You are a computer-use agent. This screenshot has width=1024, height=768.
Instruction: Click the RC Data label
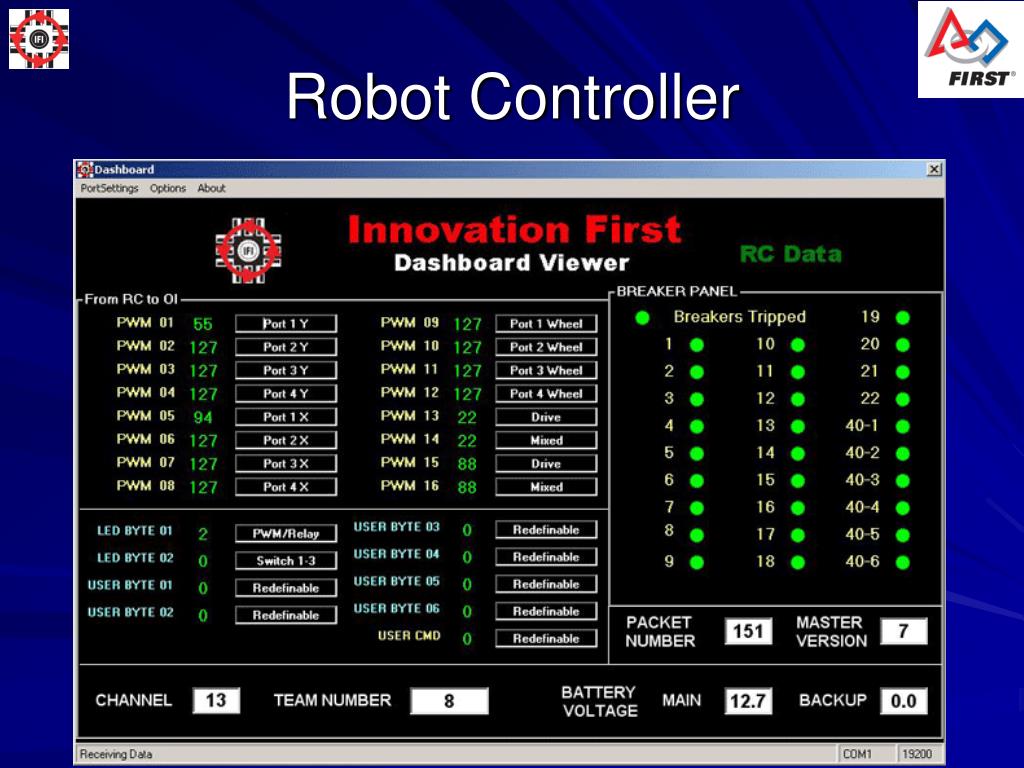[x=791, y=253]
